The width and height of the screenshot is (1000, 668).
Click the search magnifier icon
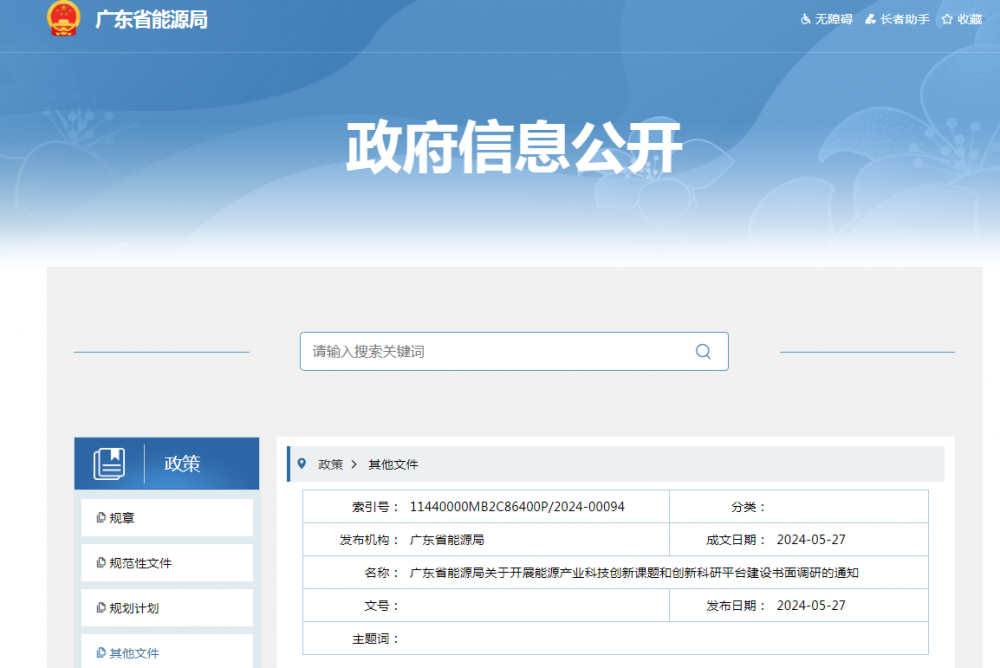pyautogui.click(x=703, y=351)
